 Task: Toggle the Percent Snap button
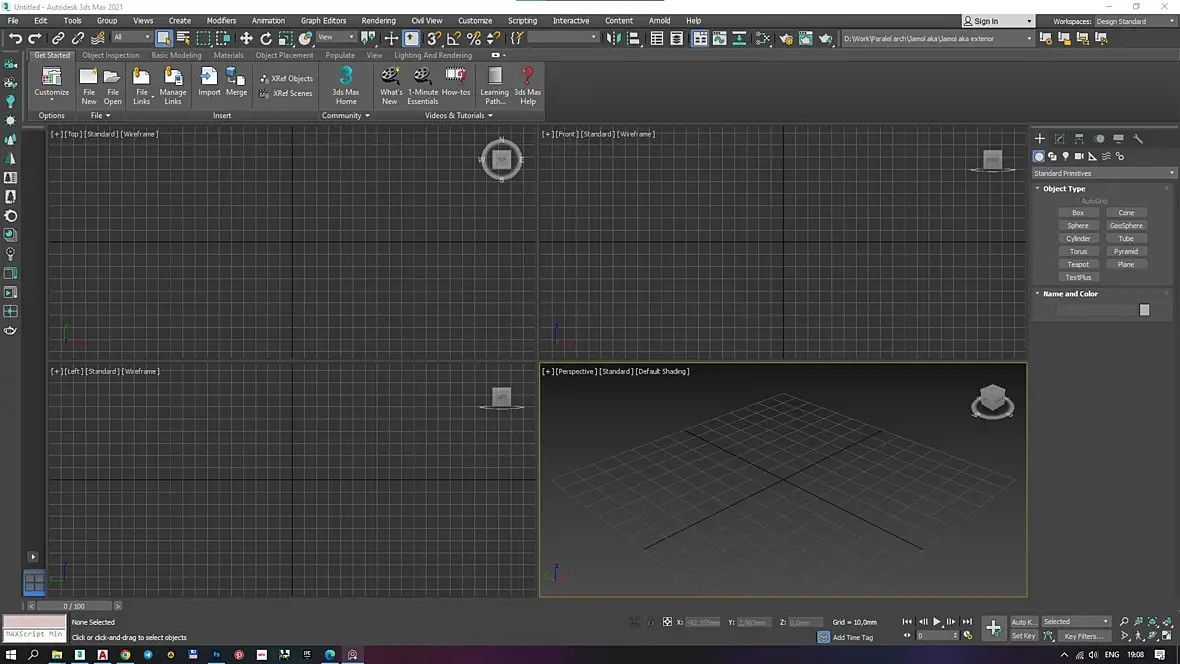tap(474, 38)
